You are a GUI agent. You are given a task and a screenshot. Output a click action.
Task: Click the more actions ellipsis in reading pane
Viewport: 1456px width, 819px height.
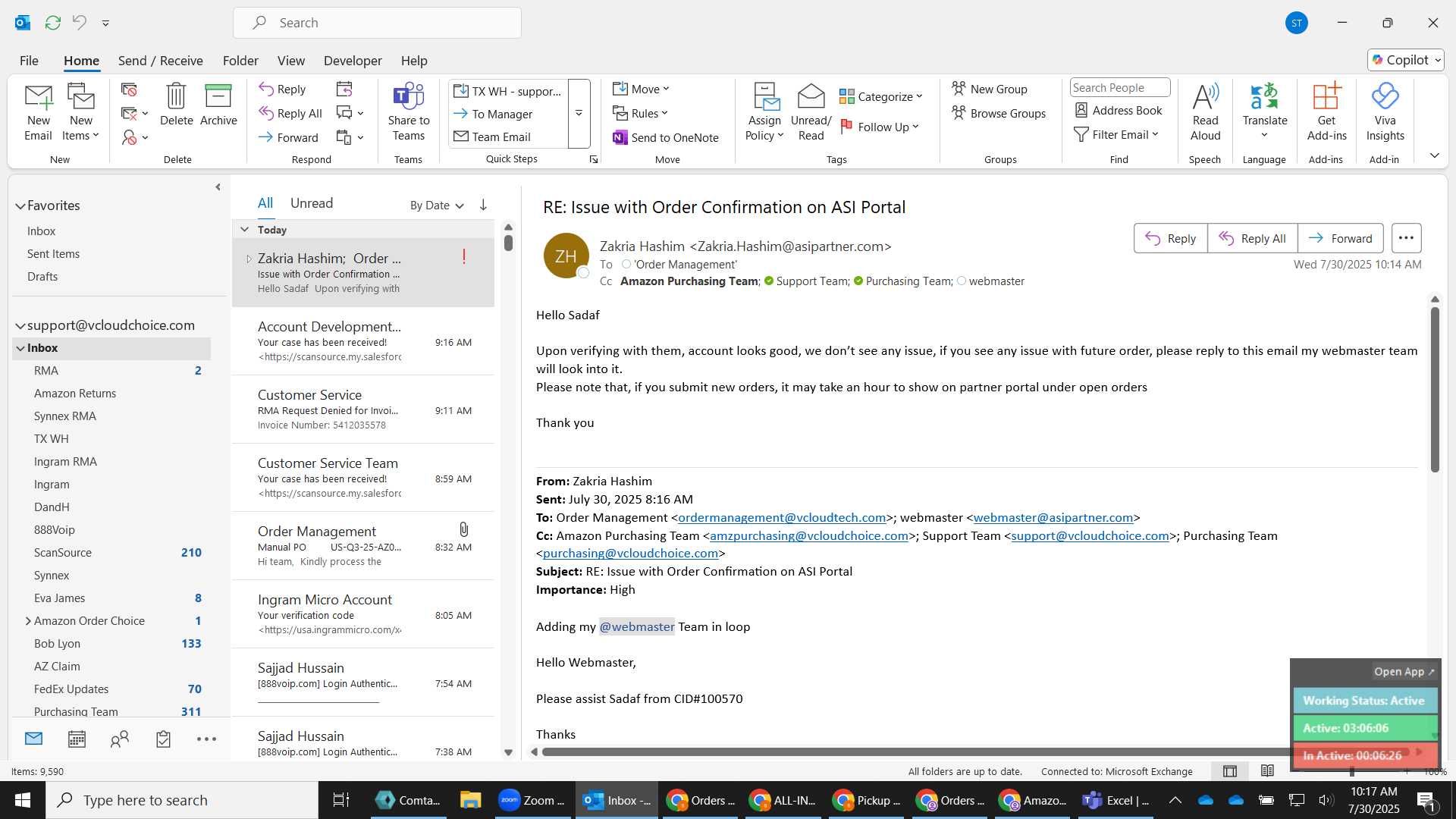coord(1406,238)
